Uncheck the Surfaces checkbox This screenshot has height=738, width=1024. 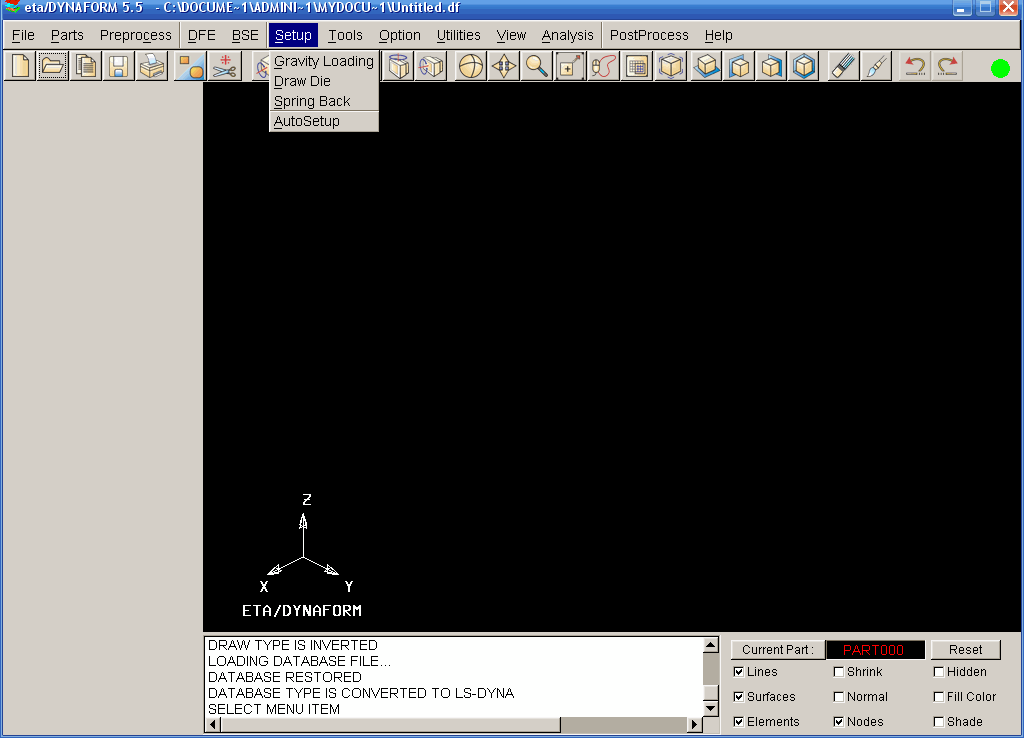739,697
